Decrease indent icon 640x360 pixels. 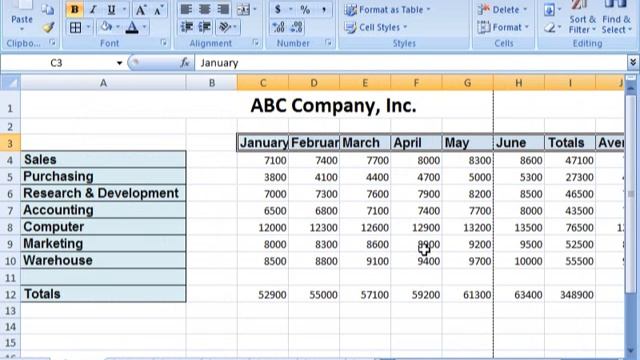coord(187,27)
